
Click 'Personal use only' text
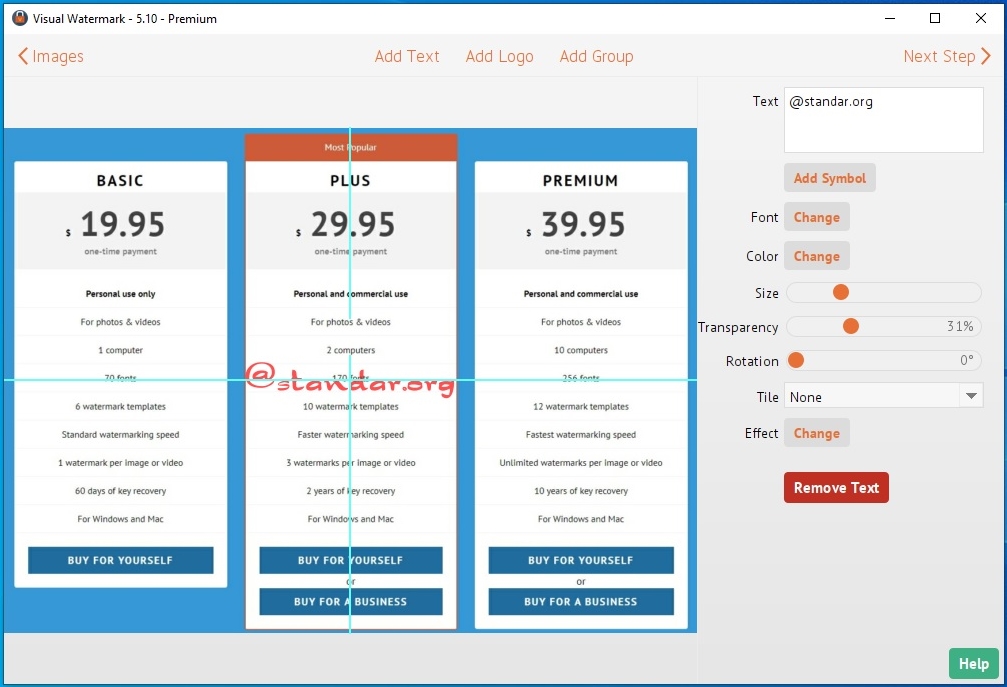(121, 294)
